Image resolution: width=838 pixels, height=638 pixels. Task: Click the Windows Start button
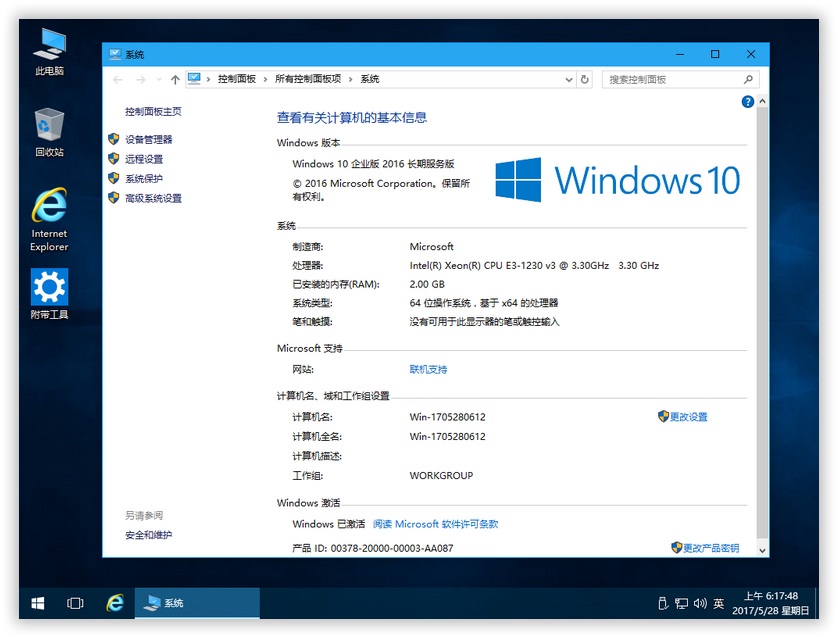[37, 603]
